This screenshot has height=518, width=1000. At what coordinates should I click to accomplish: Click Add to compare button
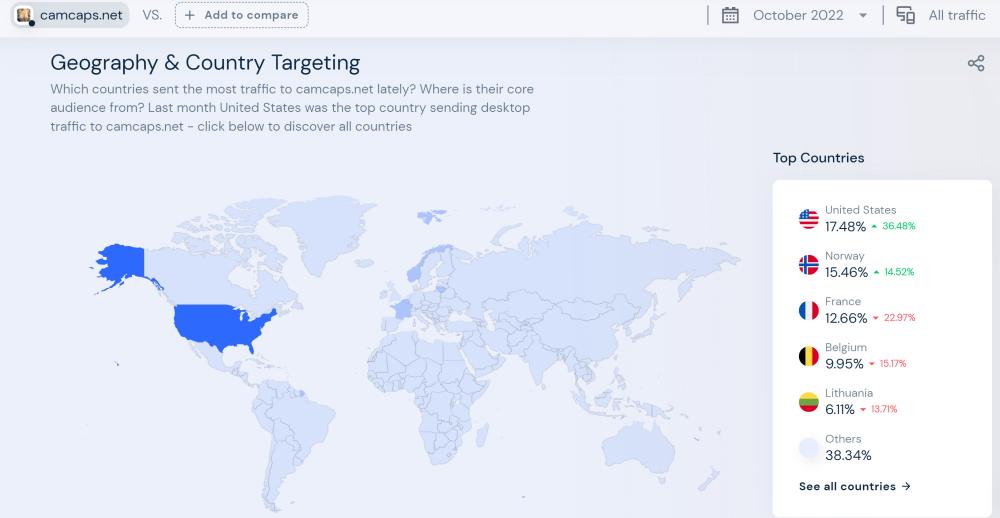241,15
